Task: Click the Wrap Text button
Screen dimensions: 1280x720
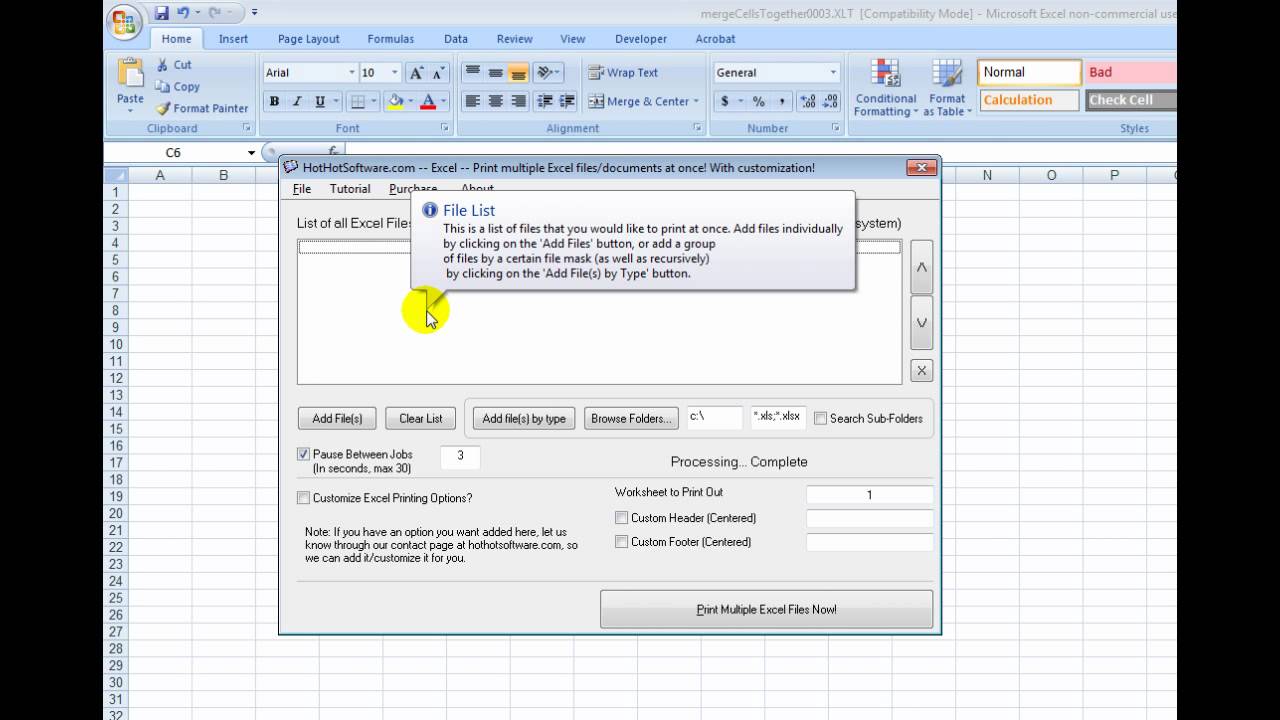Action: (x=622, y=73)
